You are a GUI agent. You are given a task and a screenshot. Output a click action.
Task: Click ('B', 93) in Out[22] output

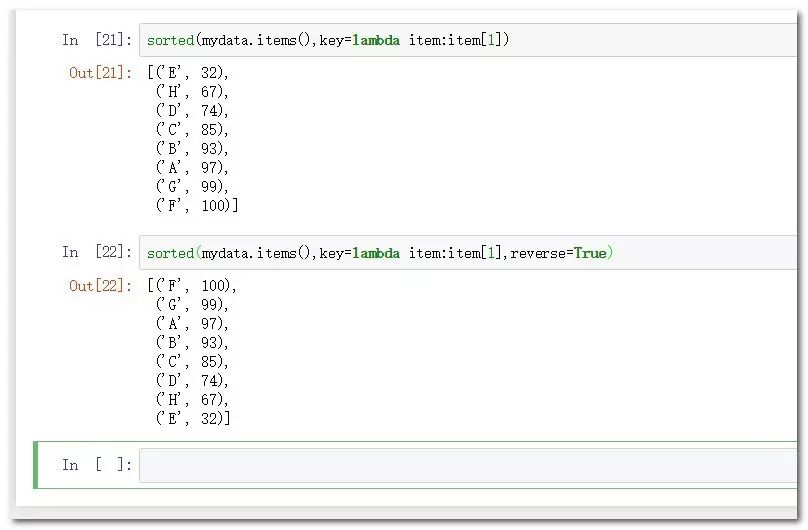(x=192, y=343)
